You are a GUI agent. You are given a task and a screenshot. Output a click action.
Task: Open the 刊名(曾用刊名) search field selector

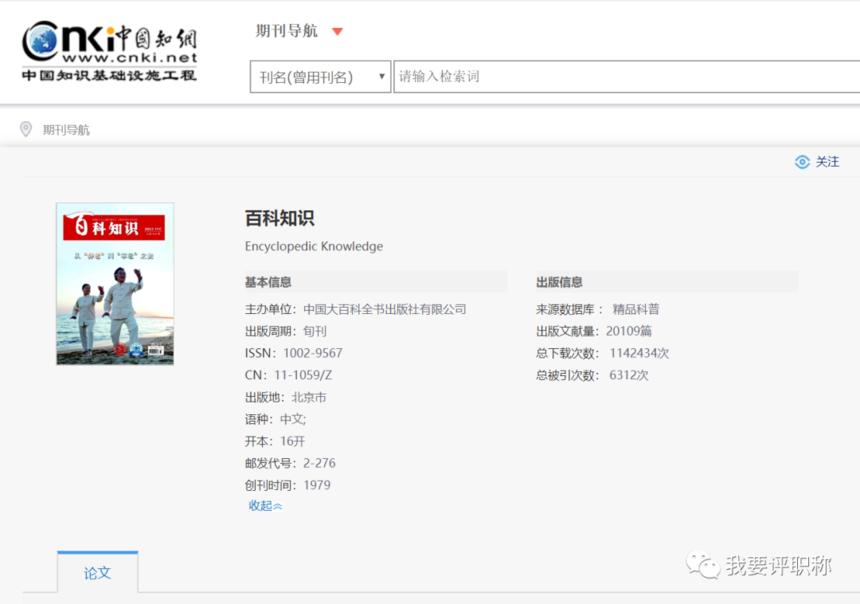[320, 77]
